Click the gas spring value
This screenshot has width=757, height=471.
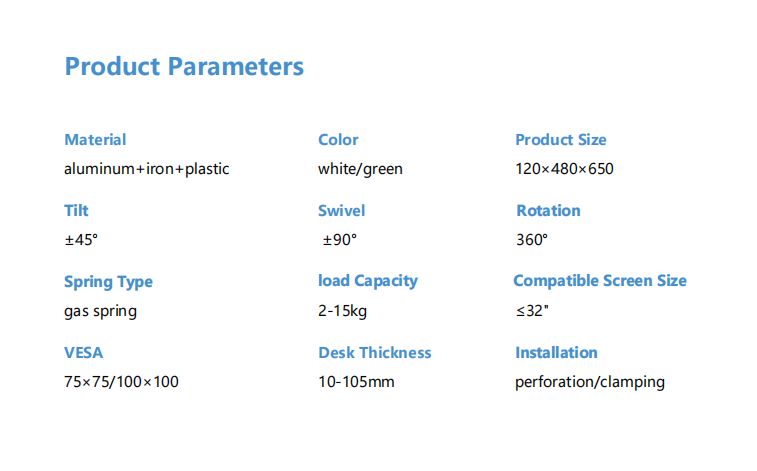click(100, 311)
